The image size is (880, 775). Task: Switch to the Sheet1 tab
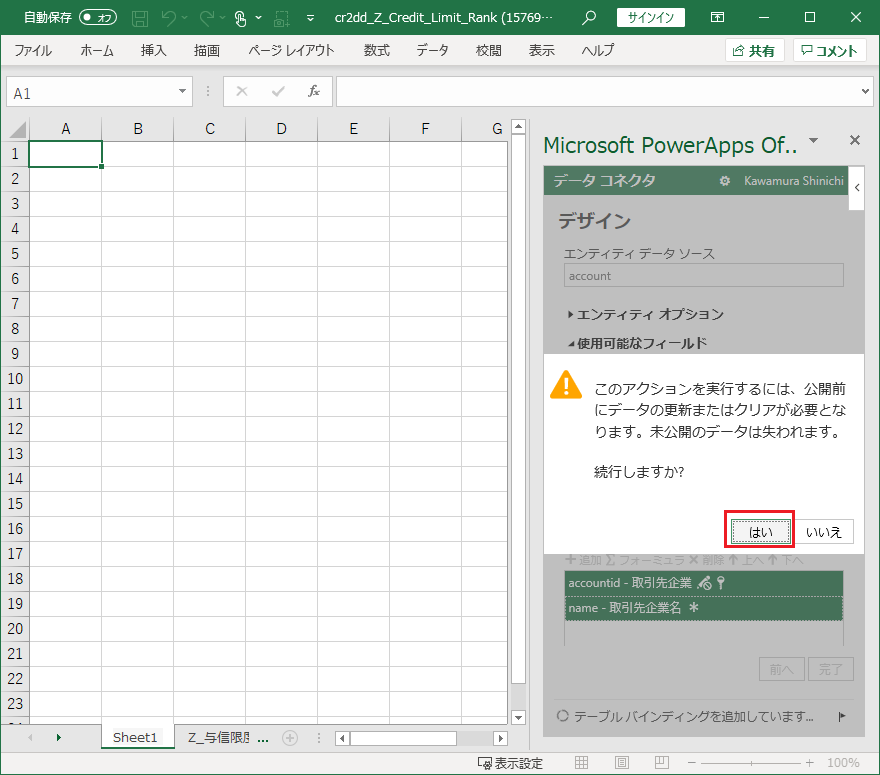click(135, 737)
